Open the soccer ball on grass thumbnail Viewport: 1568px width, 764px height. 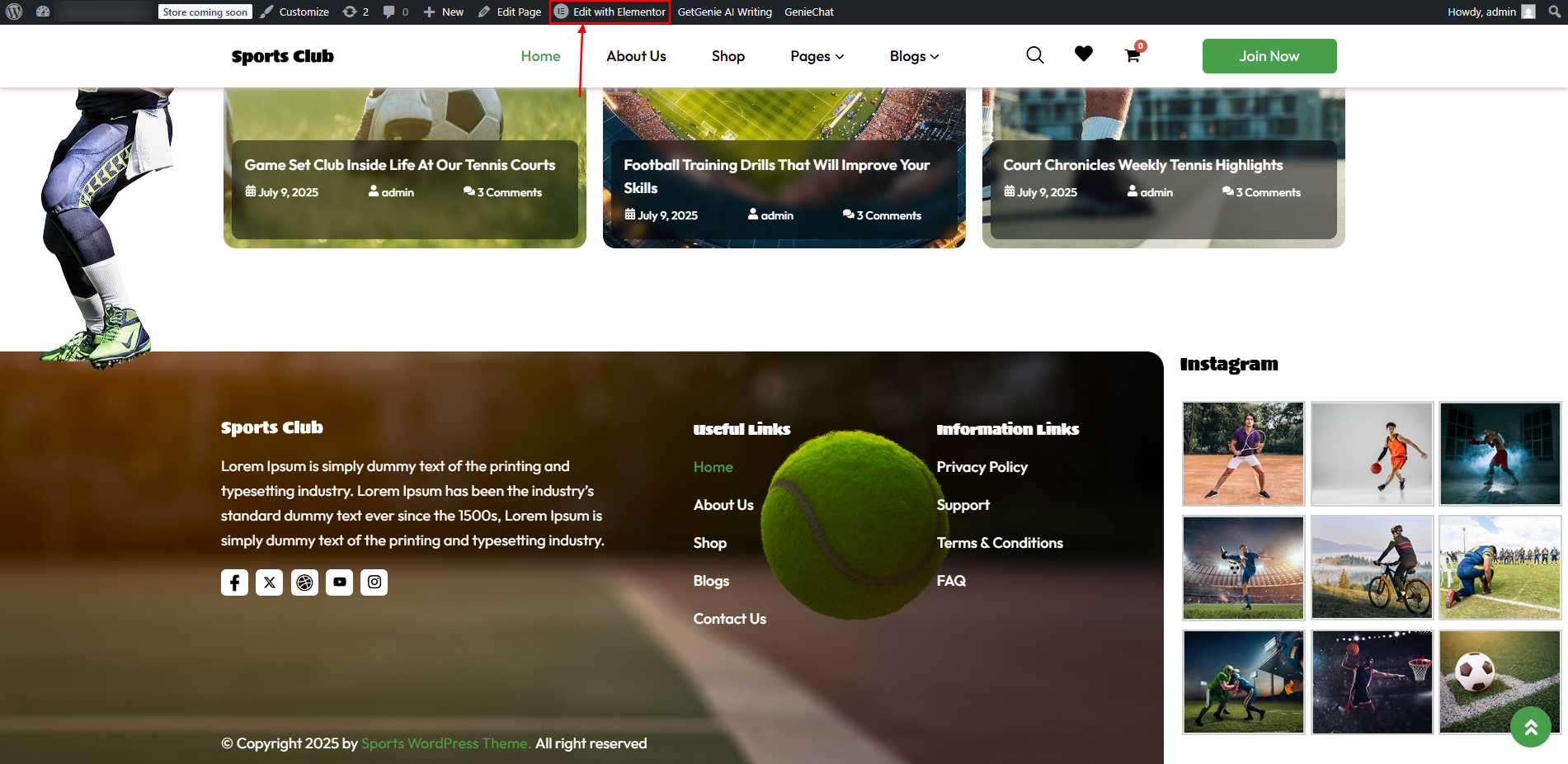tap(1500, 682)
